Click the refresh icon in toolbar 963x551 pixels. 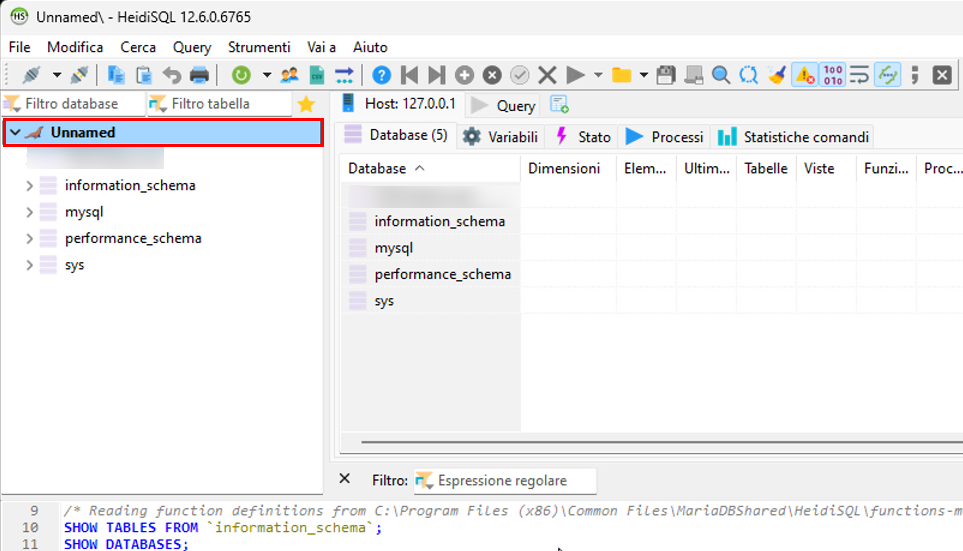(241, 75)
